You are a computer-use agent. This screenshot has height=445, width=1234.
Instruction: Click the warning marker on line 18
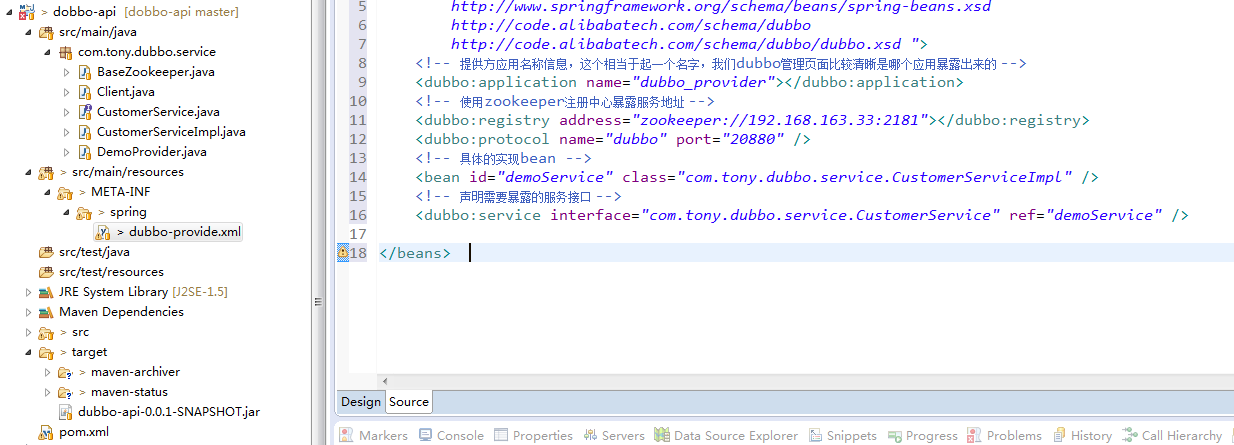coord(343,254)
